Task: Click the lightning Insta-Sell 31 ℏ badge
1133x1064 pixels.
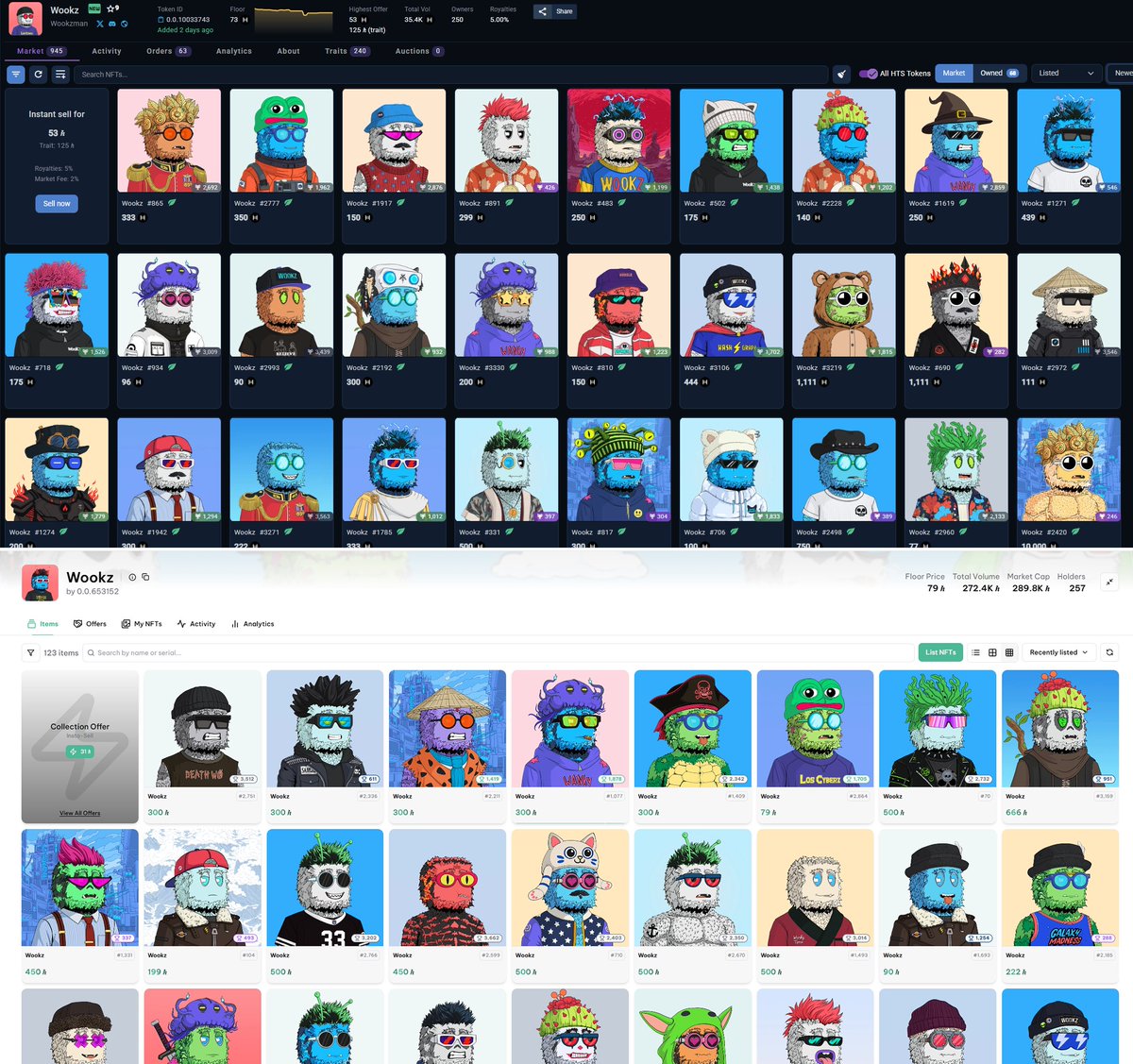Action: coord(79,752)
